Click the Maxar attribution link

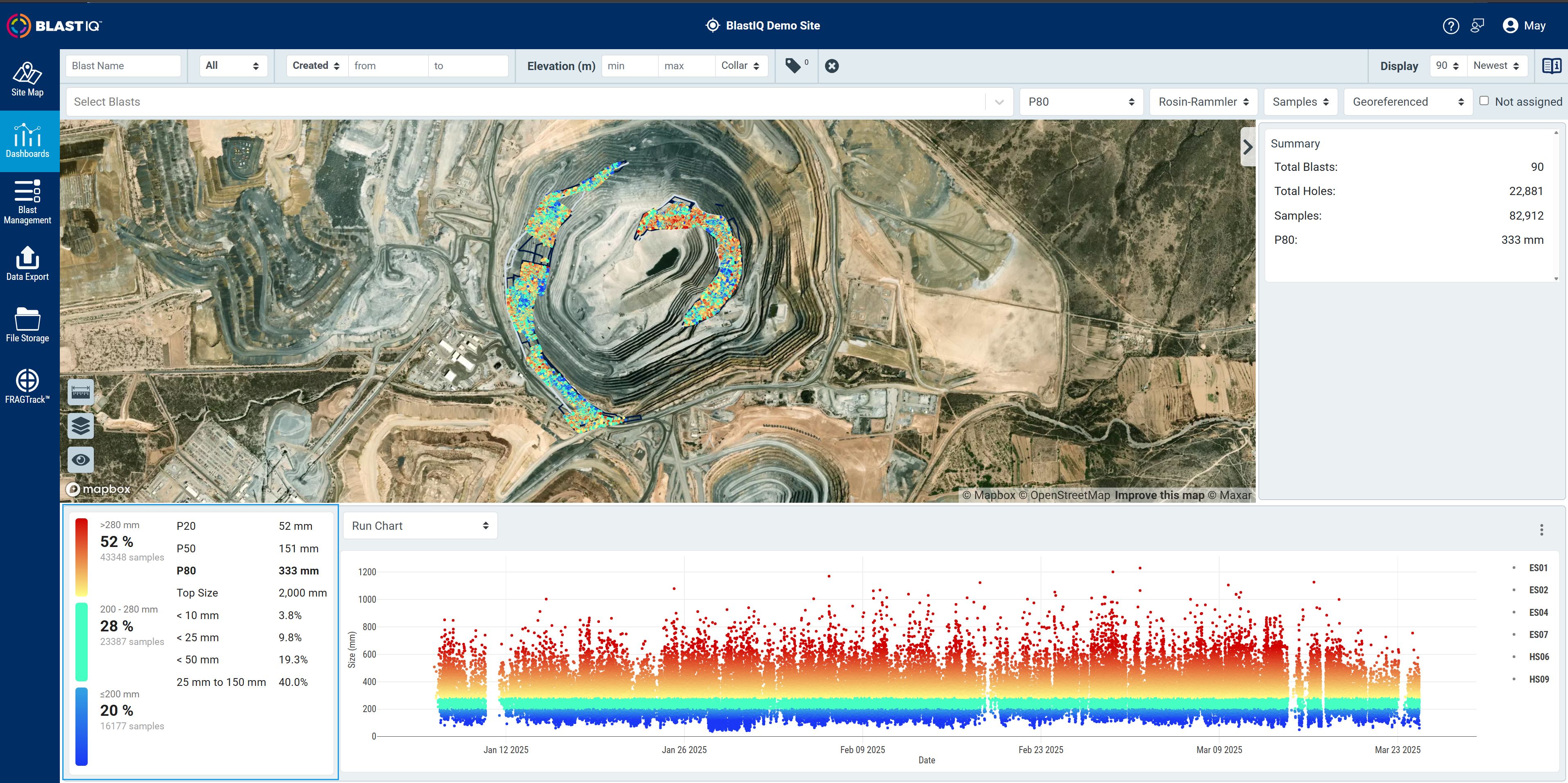click(1229, 495)
